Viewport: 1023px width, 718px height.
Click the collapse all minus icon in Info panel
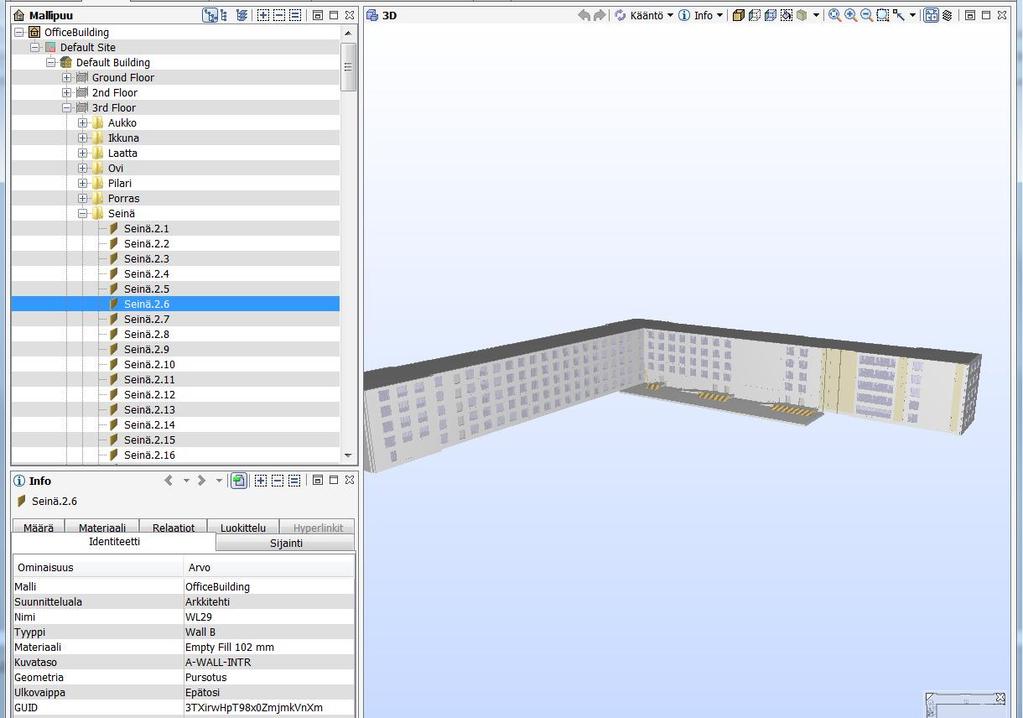coord(277,481)
